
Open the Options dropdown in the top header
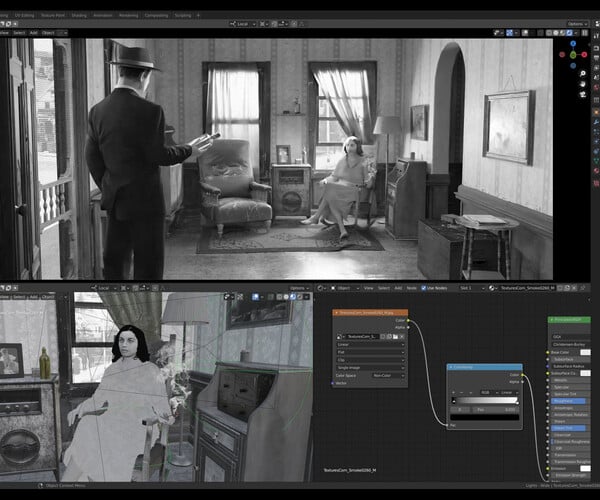[577, 24]
